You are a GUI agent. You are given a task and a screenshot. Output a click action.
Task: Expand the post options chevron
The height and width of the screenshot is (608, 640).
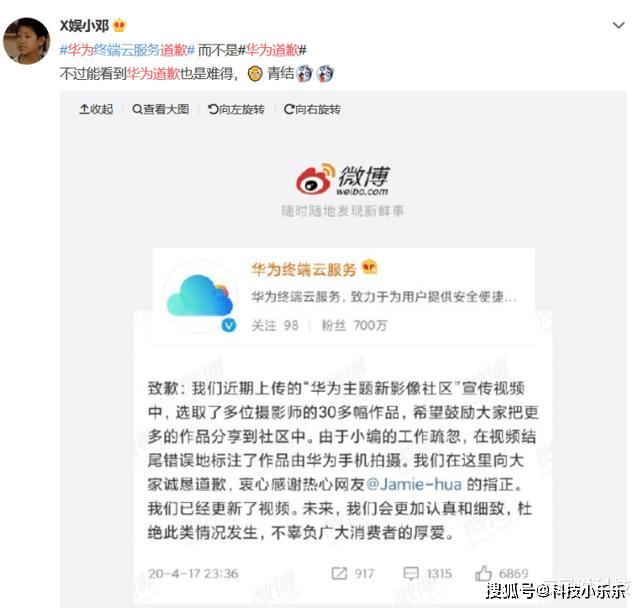click(x=619, y=25)
